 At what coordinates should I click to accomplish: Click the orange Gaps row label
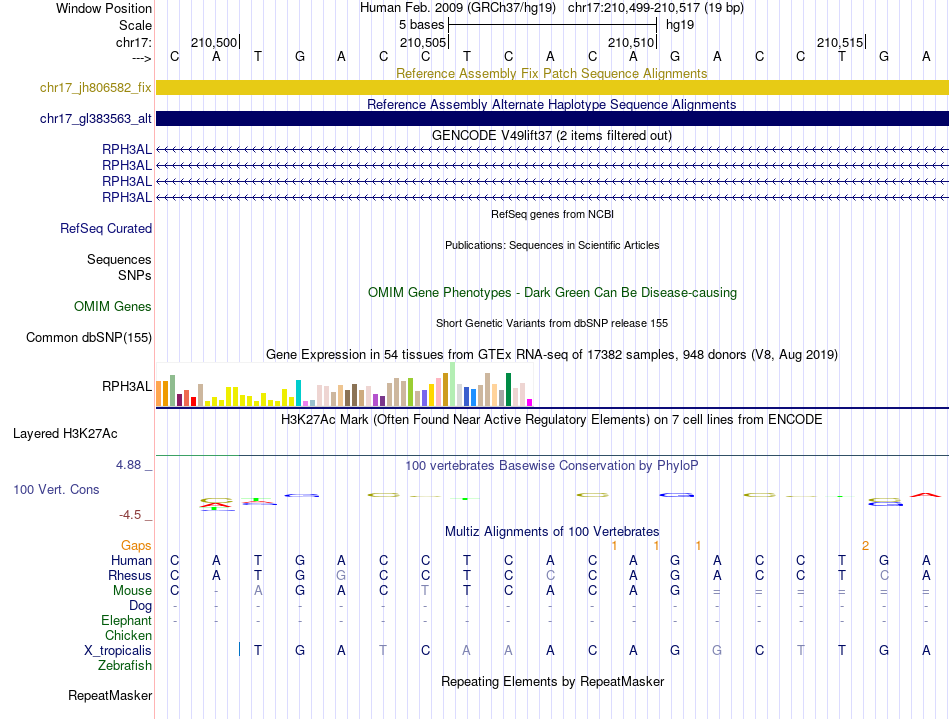coord(136,546)
